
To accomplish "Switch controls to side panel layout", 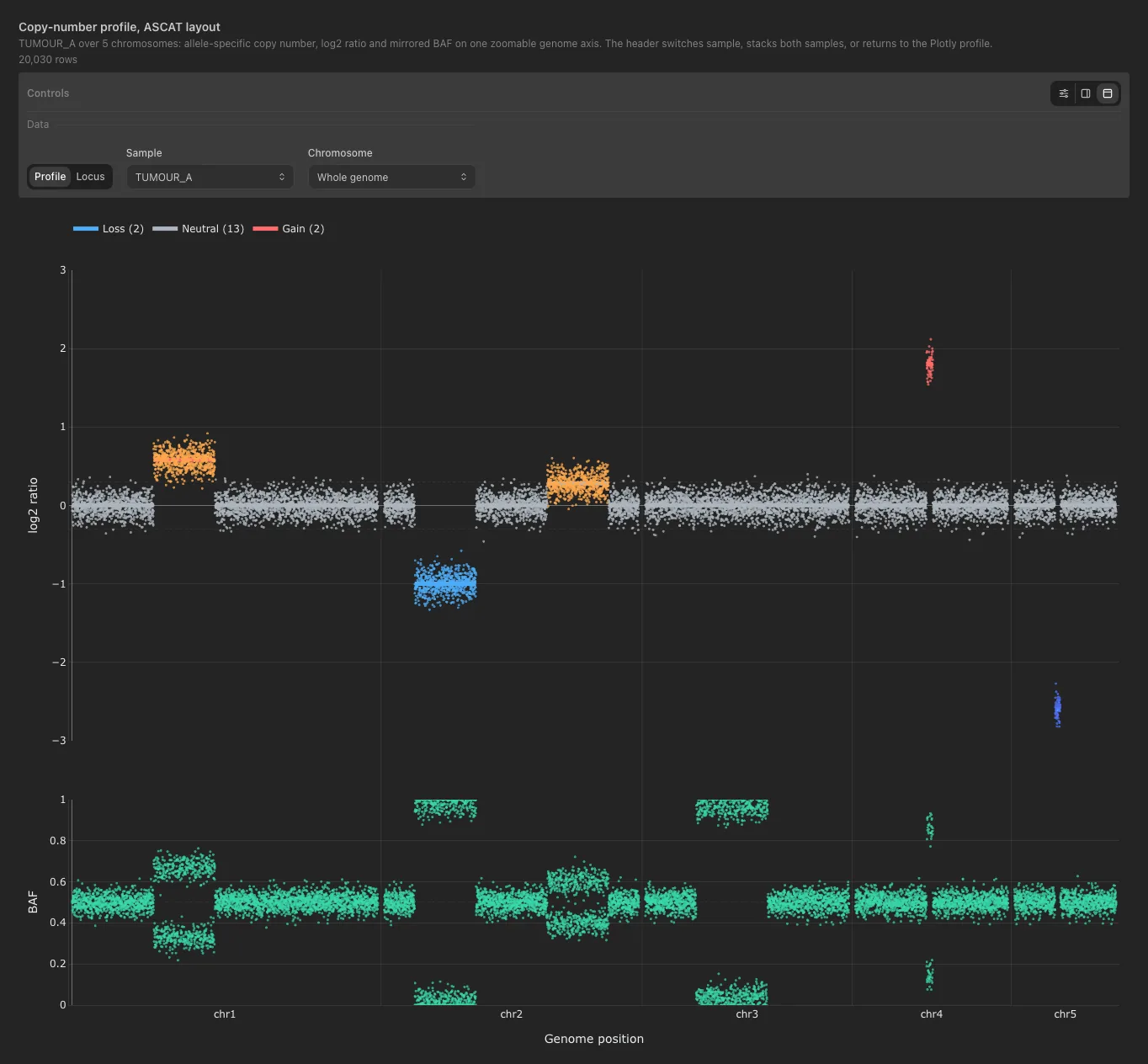I will point(1086,93).
